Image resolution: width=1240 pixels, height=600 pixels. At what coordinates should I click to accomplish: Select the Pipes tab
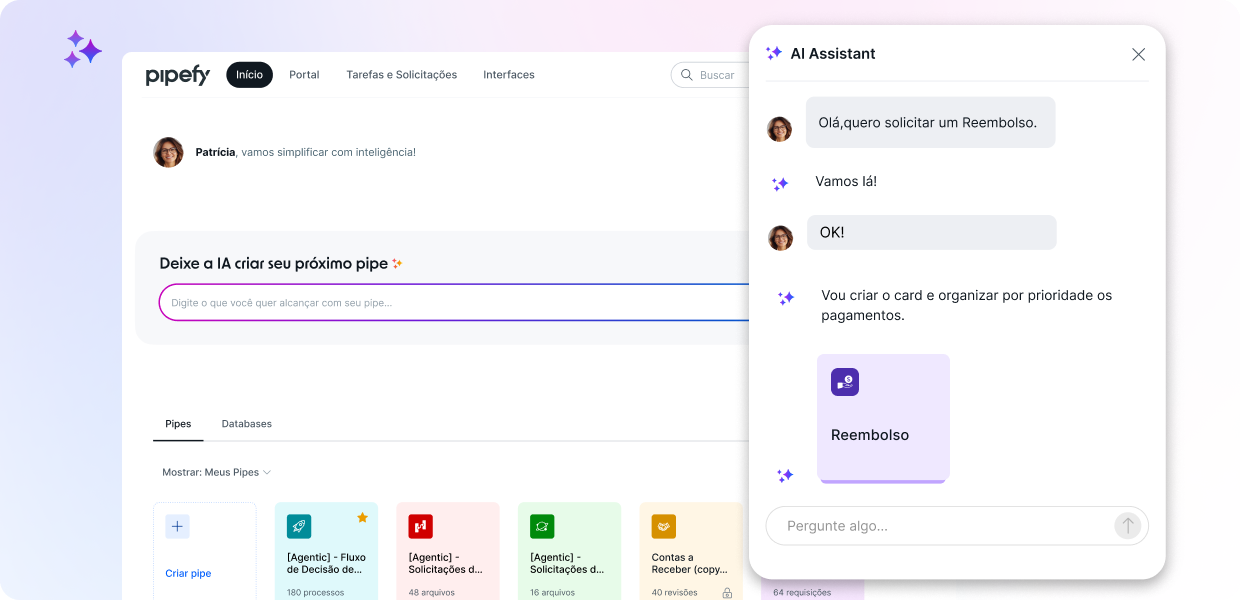tap(178, 424)
